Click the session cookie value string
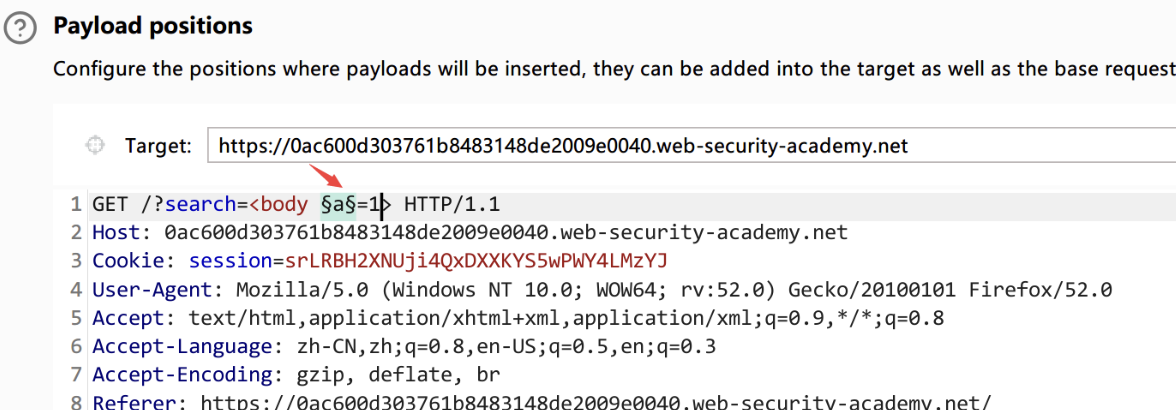 click(x=476, y=261)
